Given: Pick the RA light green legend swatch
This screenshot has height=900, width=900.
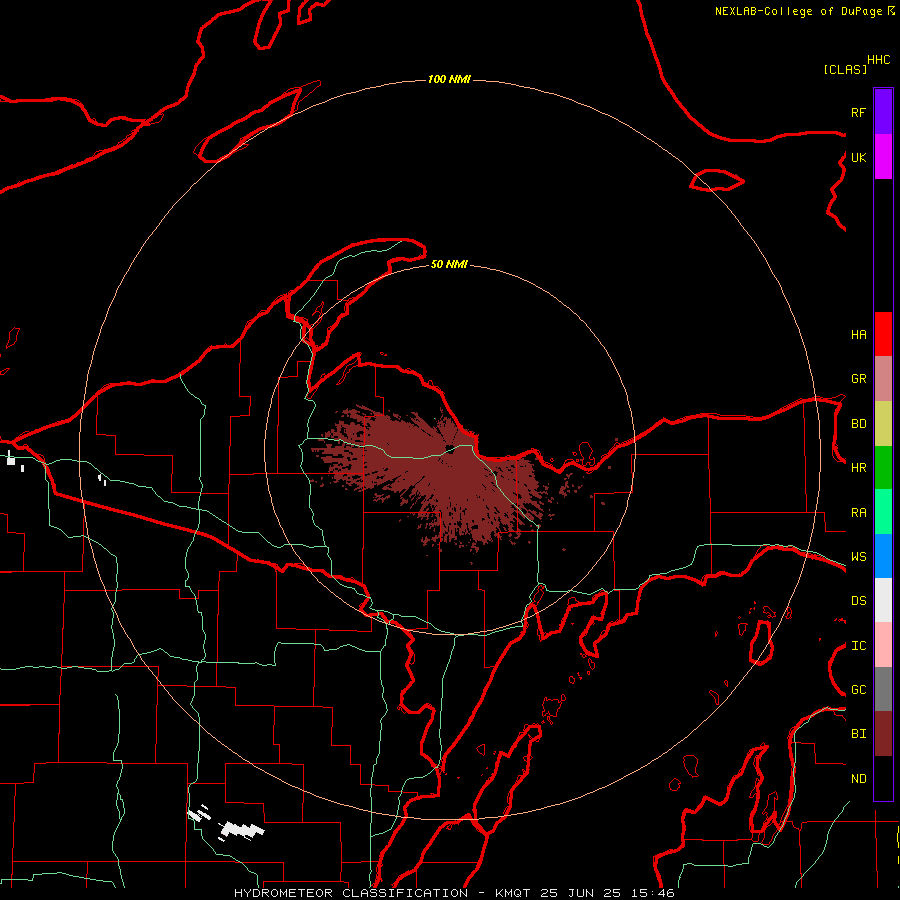Looking at the screenshot, I should (x=883, y=512).
